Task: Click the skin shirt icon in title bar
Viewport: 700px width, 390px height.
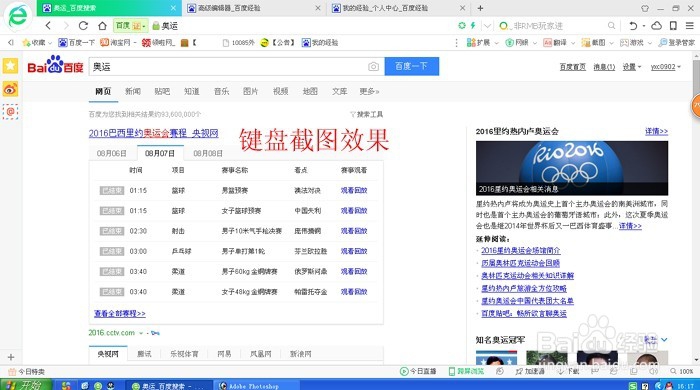Action: [645, 8]
